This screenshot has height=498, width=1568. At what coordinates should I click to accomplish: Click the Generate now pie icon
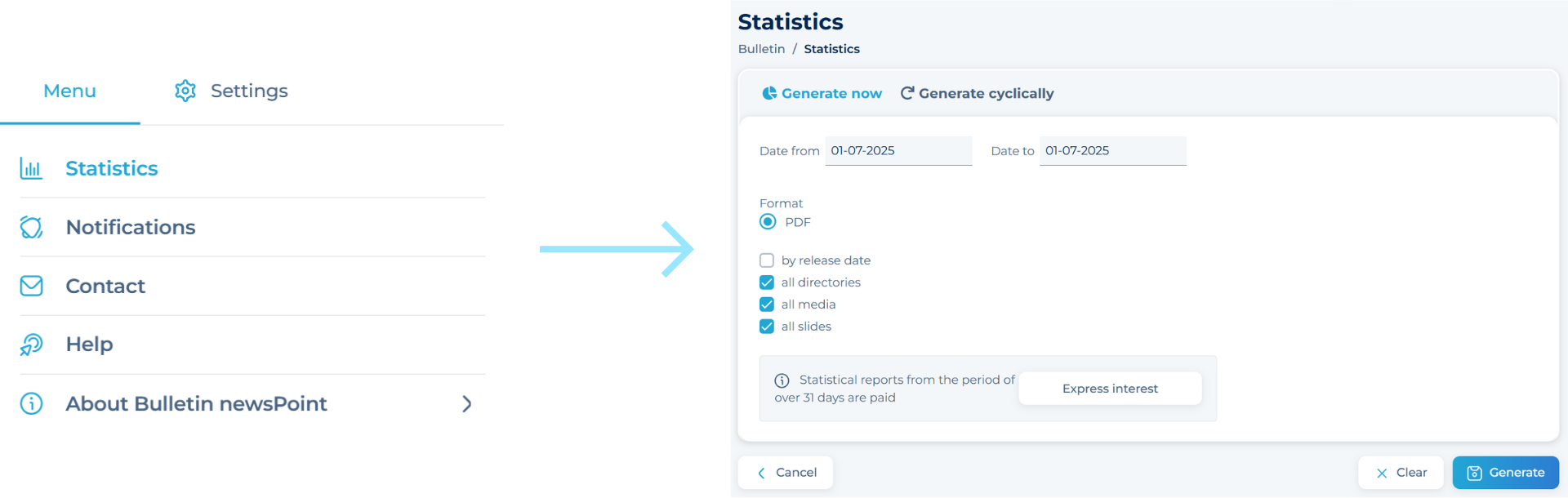click(x=769, y=94)
